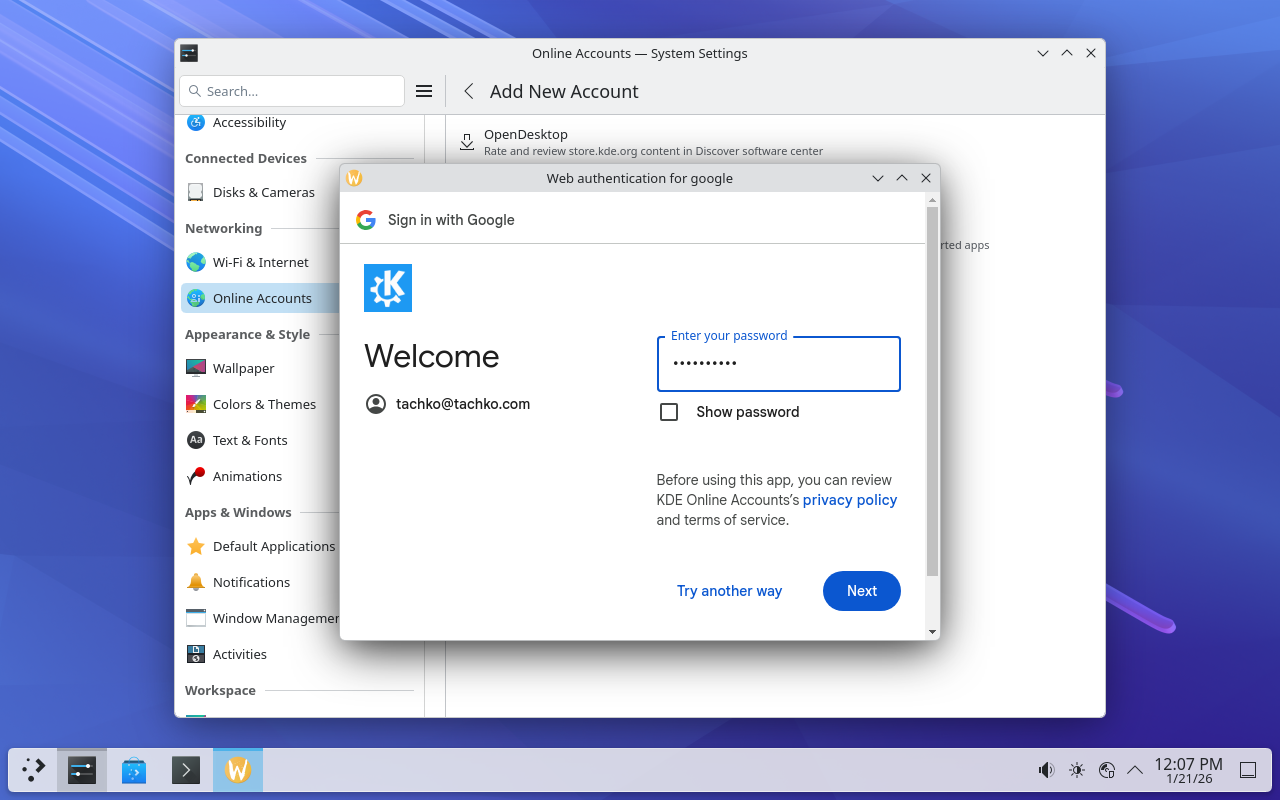1280x800 pixels.
Task: Open Colors & Themes settings icon
Action: click(x=196, y=404)
